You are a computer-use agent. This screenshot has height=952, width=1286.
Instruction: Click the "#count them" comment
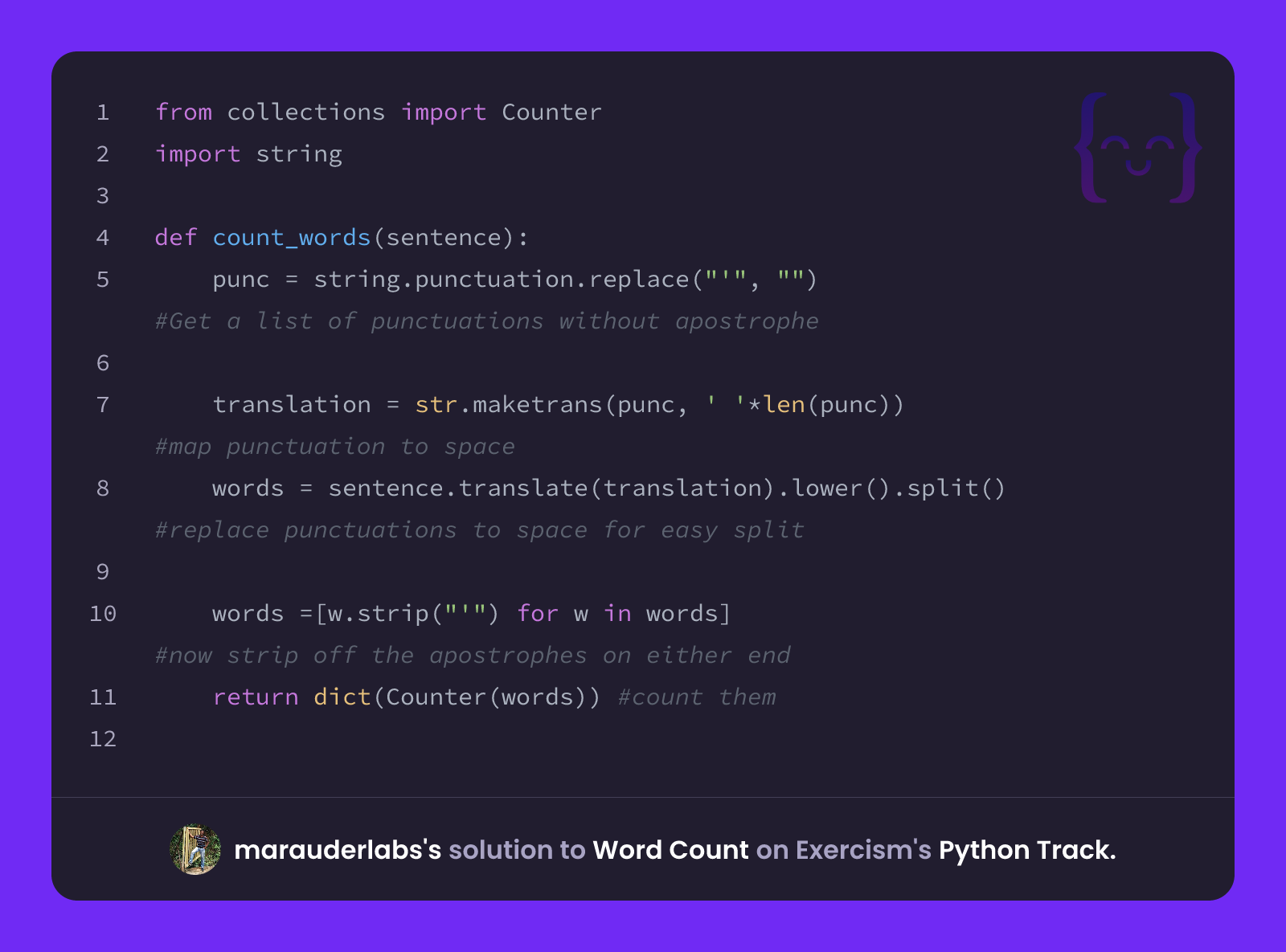698,697
